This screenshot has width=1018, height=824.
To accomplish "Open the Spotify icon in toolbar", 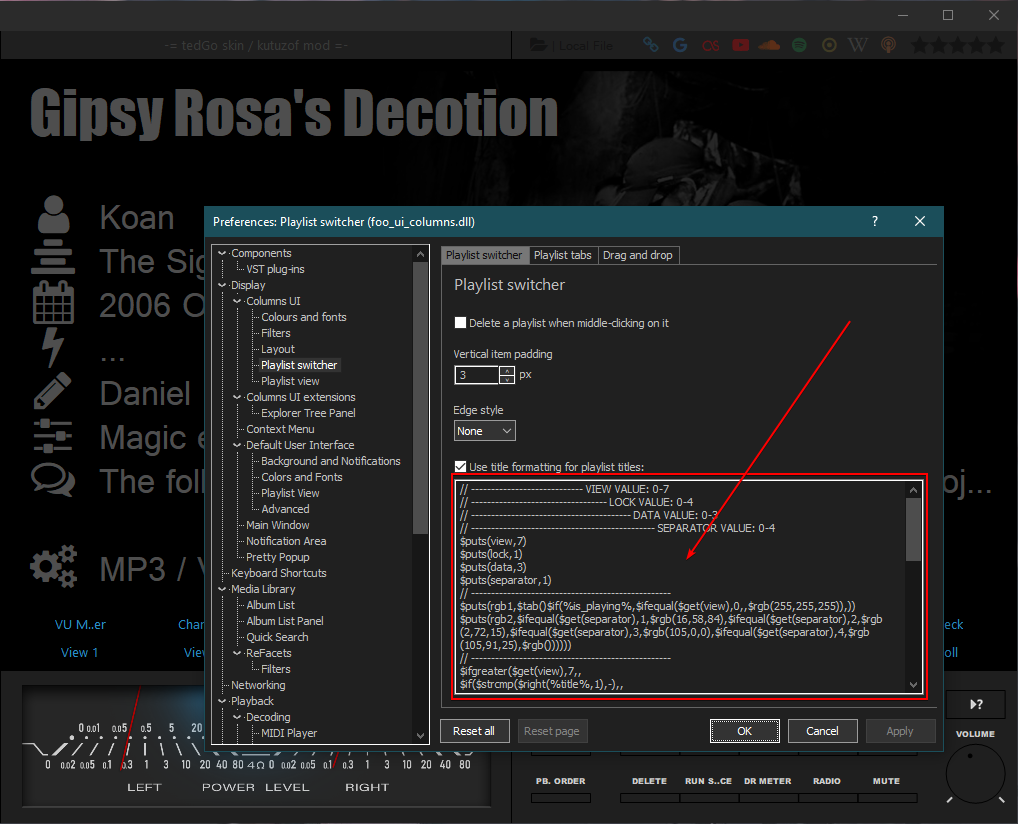I will click(x=799, y=45).
